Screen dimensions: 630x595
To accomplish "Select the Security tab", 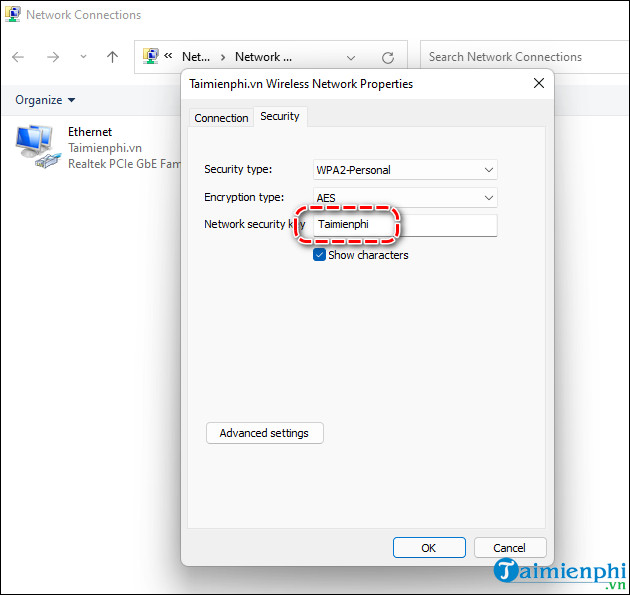I will (x=280, y=117).
